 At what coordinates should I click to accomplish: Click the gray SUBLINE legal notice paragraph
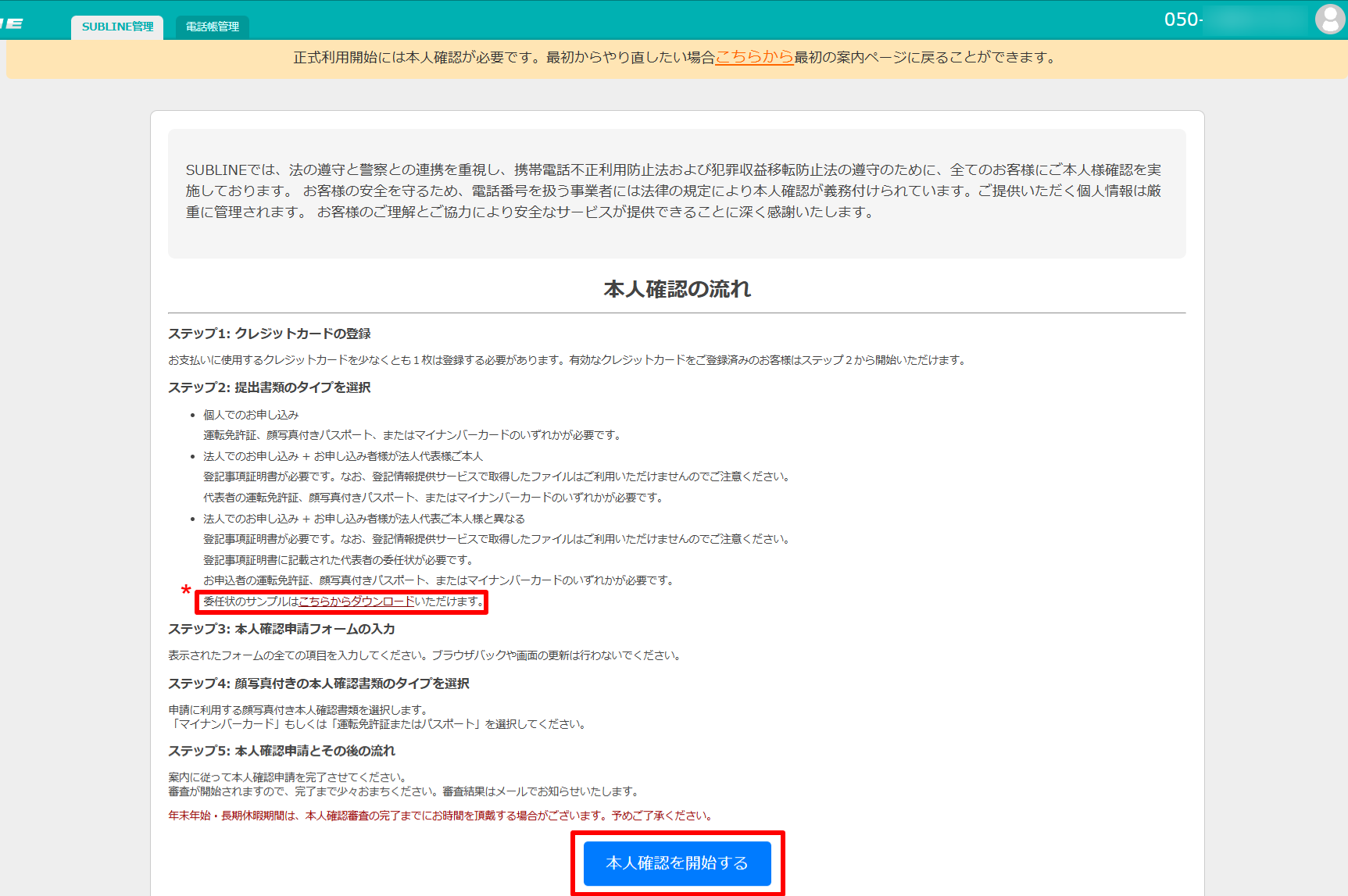click(x=674, y=191)
